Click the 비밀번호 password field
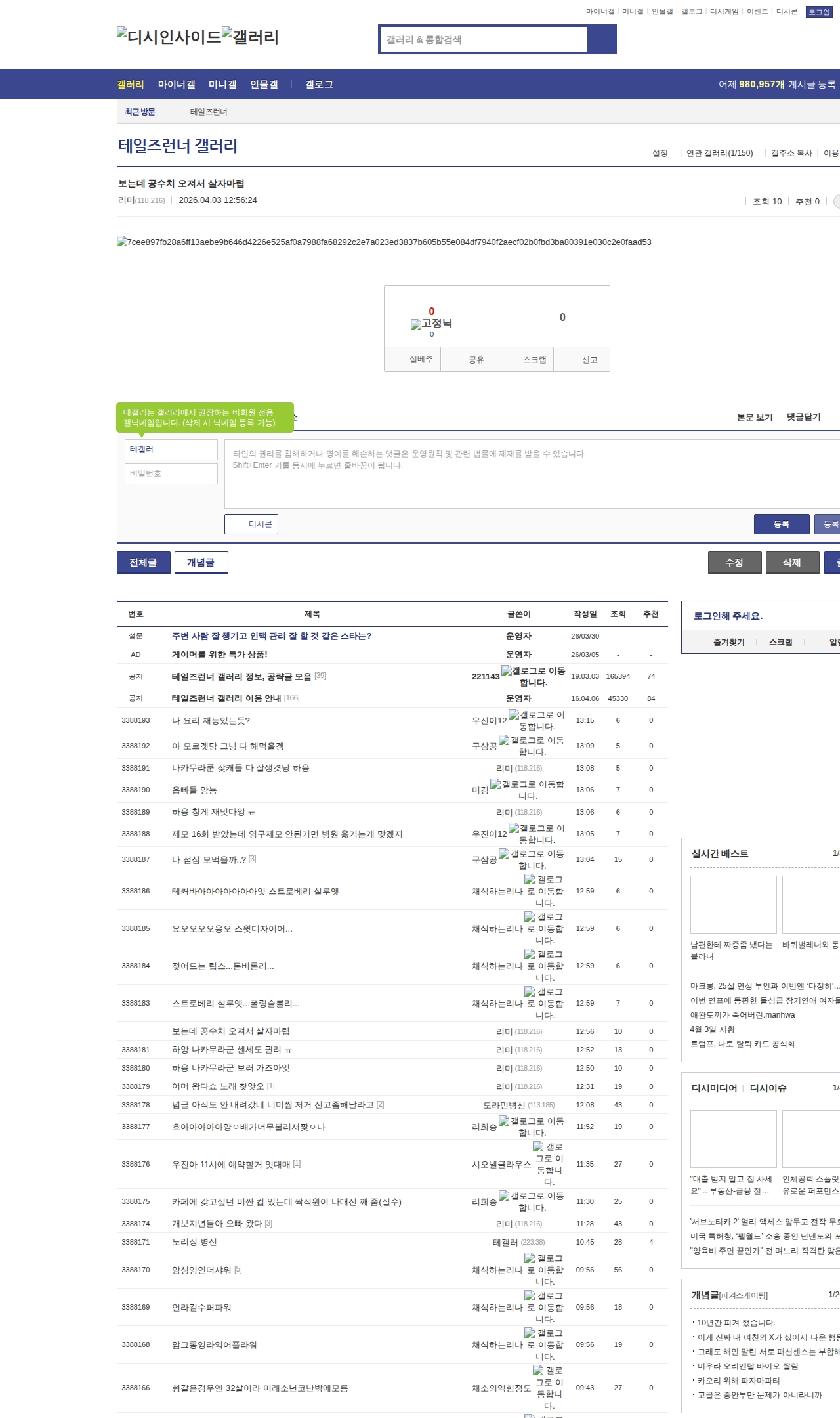The width and height of the screenshot is (840, 1418). tap(171, 474)
